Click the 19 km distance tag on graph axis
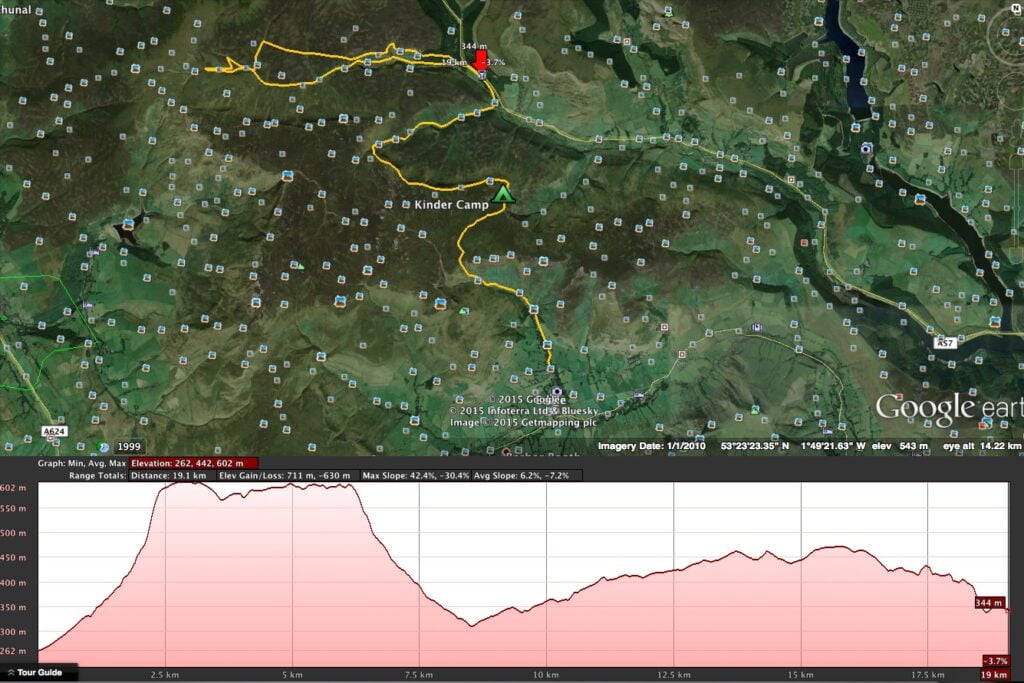This screenshot has width=1024, height=683. point(995,675)
